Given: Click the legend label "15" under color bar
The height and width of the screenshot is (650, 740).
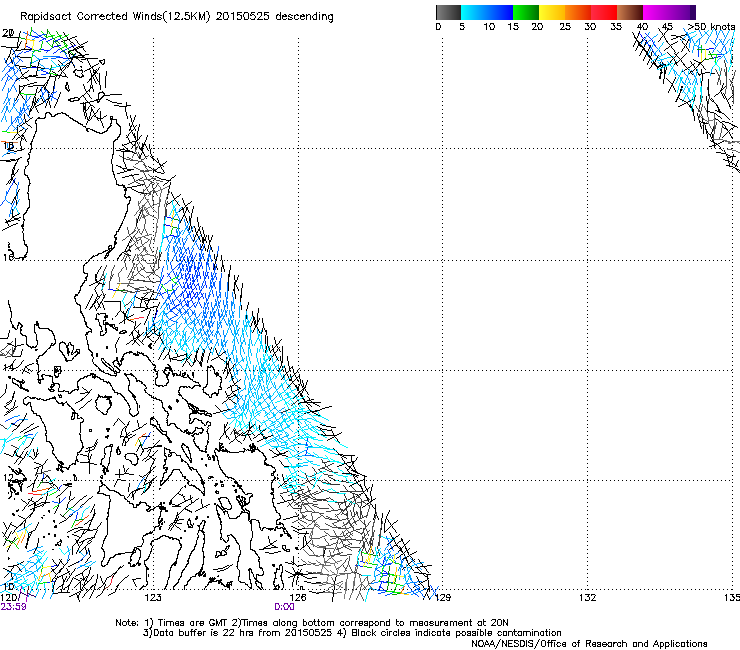Looking at the screenshot, I should point(513,27).
